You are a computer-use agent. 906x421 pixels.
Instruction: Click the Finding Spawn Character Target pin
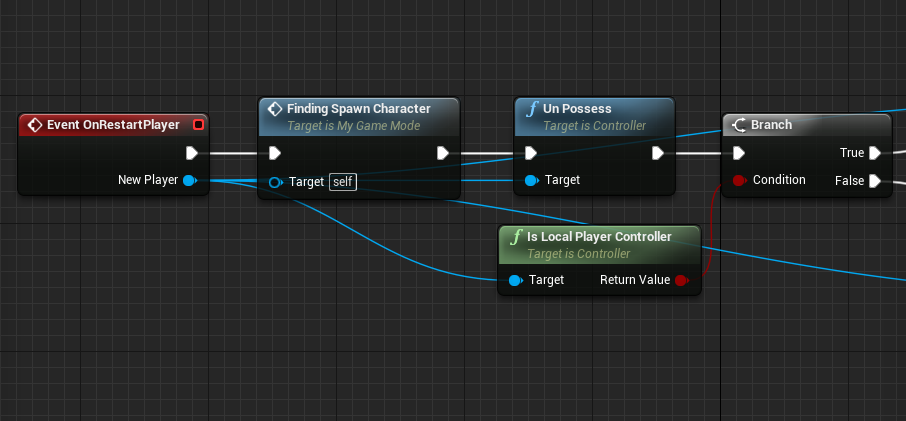[276, 182]
